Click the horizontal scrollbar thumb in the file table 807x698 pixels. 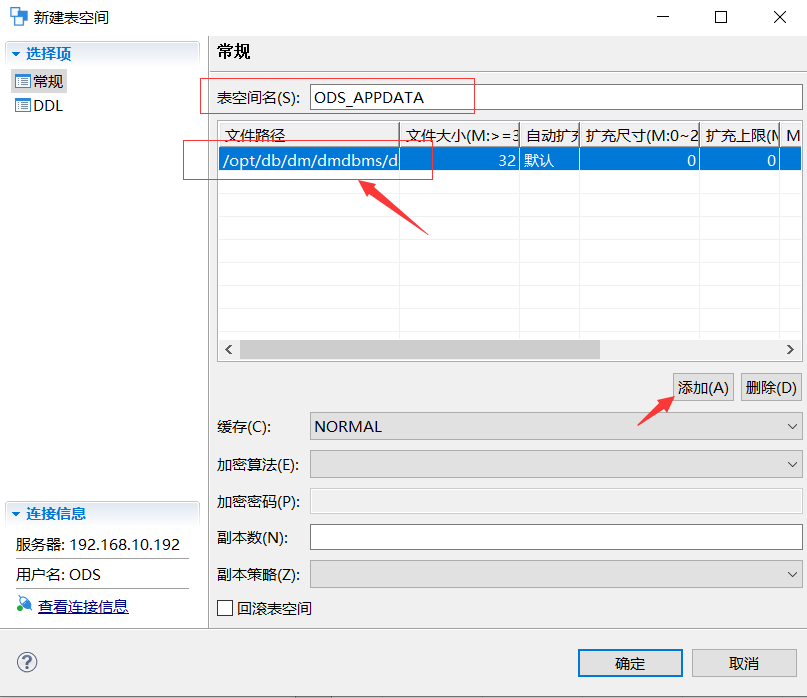[x=419, y=350]
